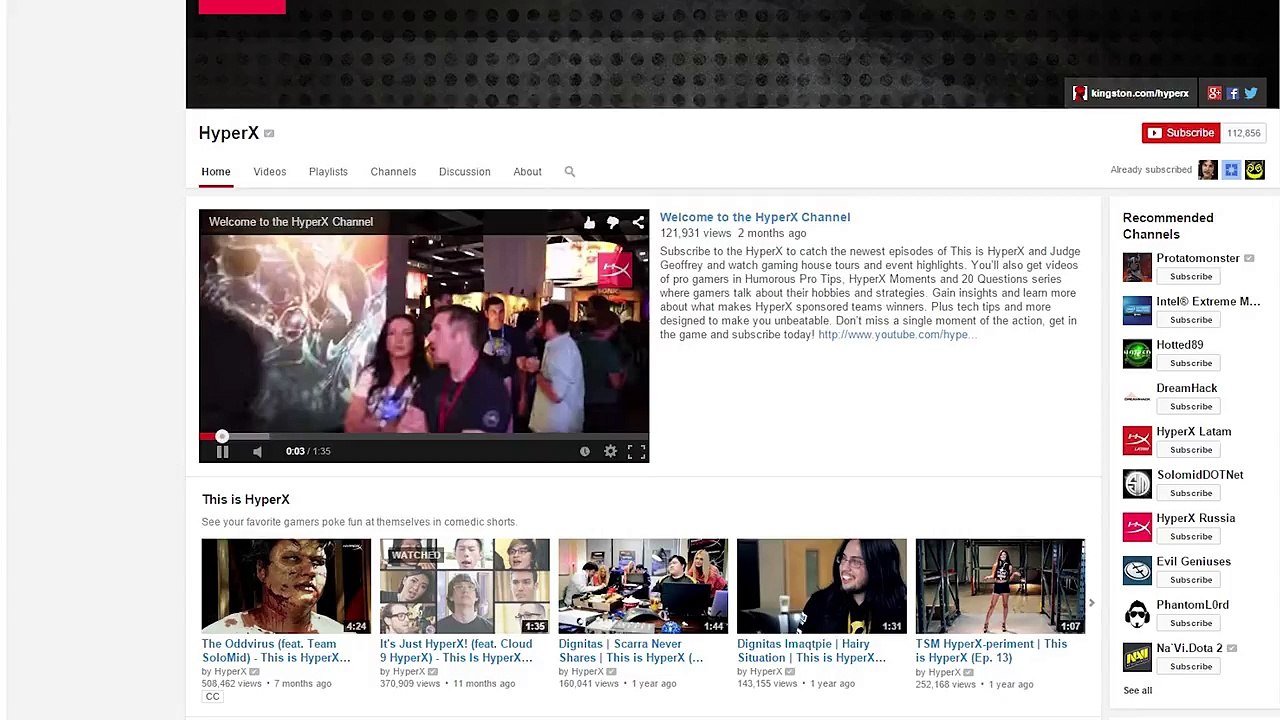Viewport: 1280px width, 720px height.
Task: Click See all recommended channels
Action: pyautogui.click(x=1137, y=691)
